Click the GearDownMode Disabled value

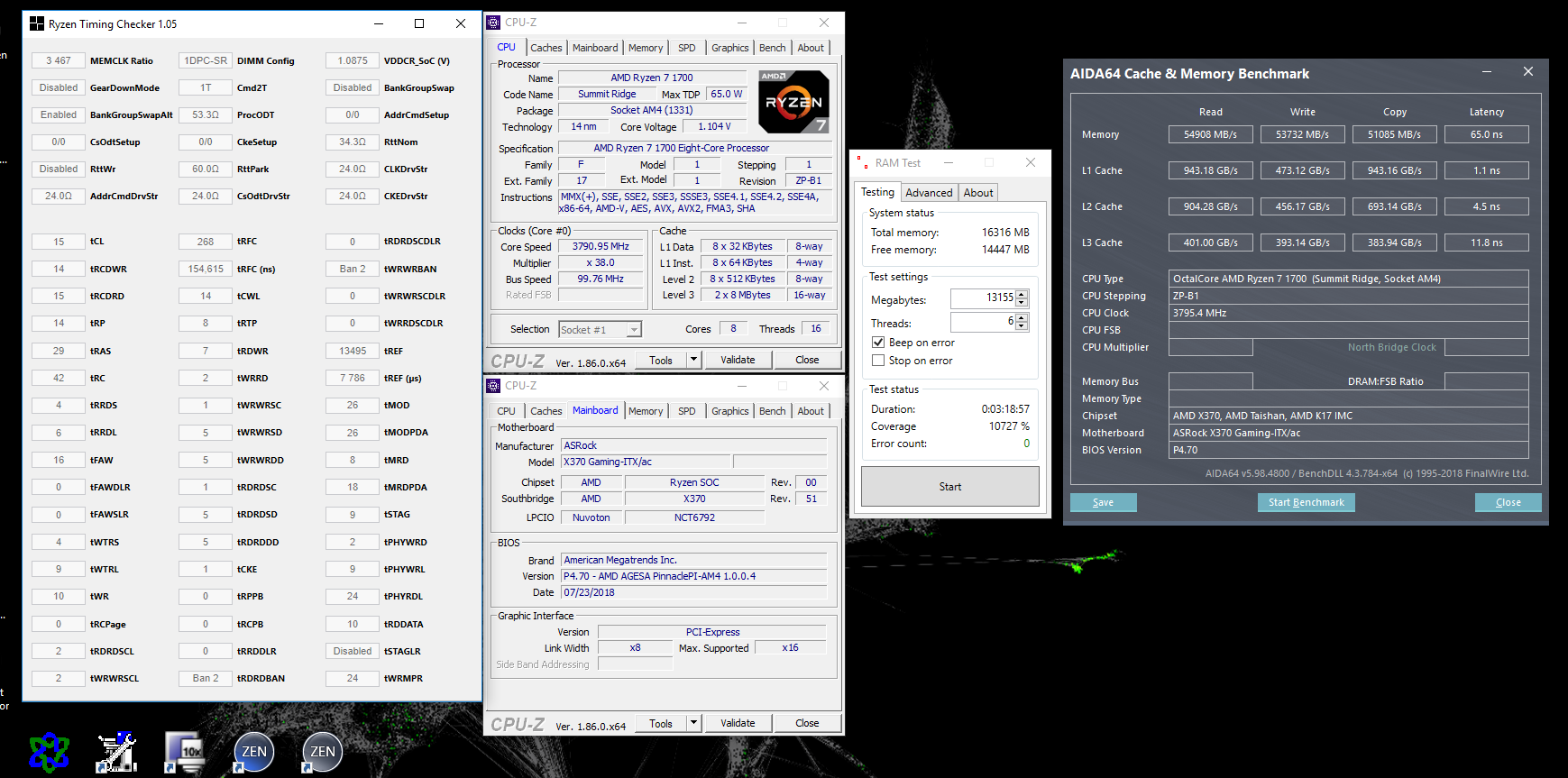click(x=59, y=87)
